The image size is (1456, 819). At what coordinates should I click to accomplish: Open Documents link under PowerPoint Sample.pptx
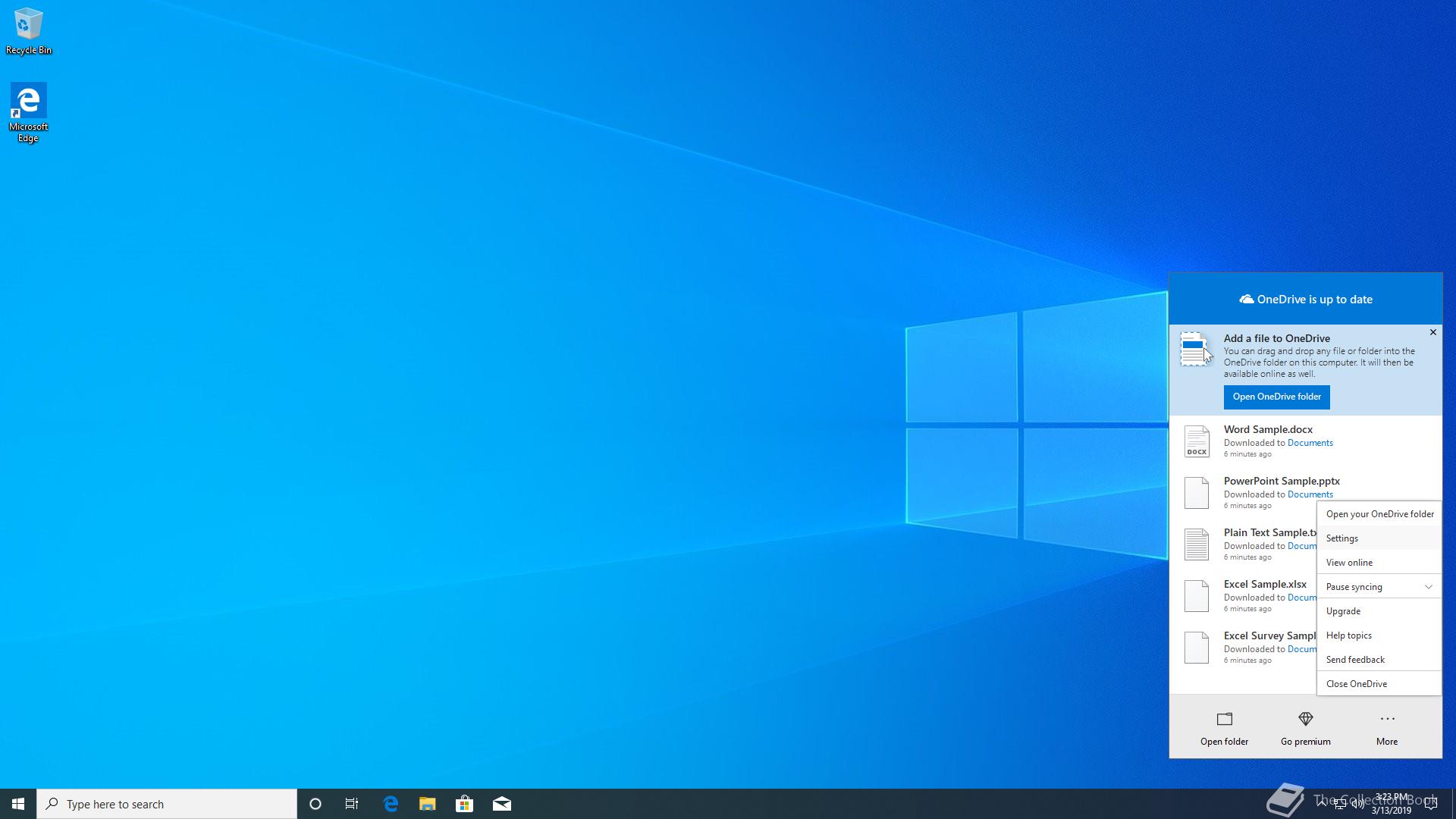pos(1310,494)
